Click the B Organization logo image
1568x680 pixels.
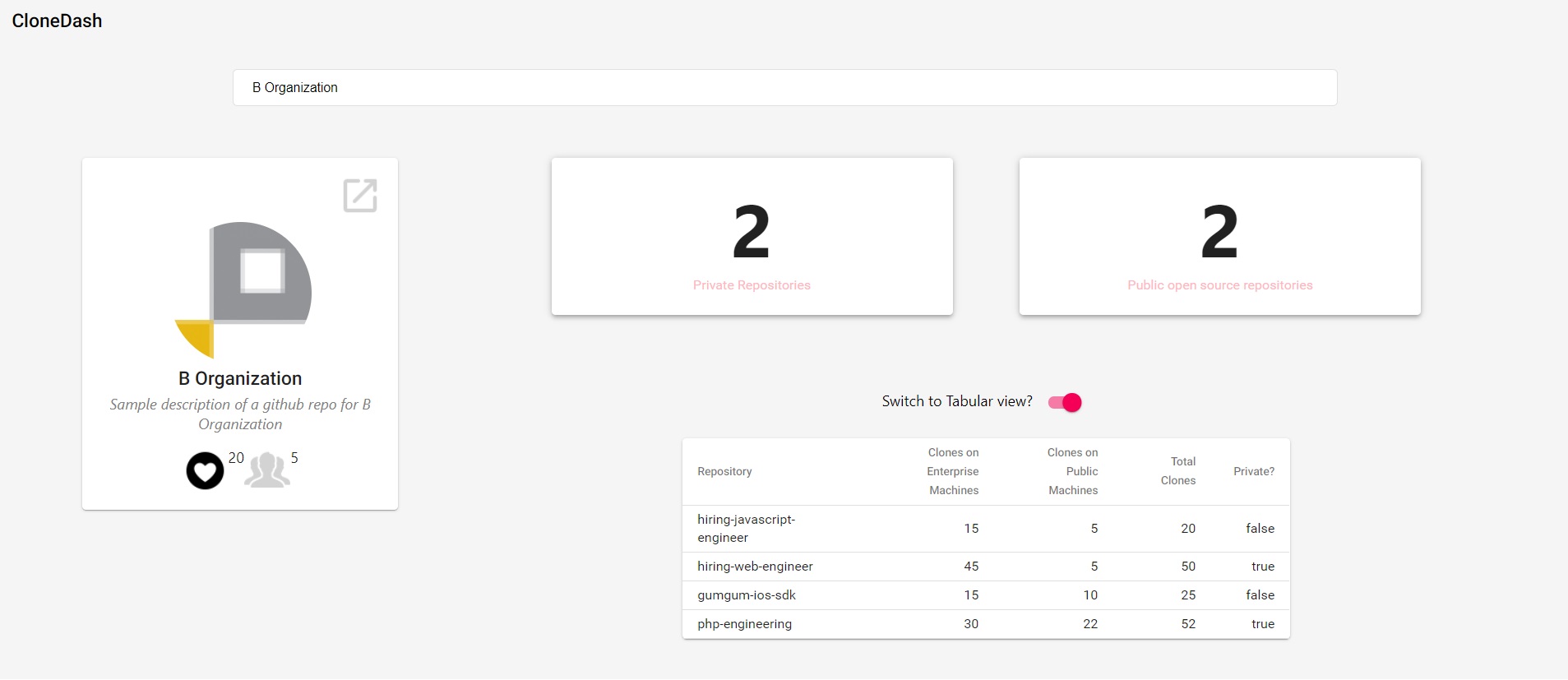[x=243, y=289]
